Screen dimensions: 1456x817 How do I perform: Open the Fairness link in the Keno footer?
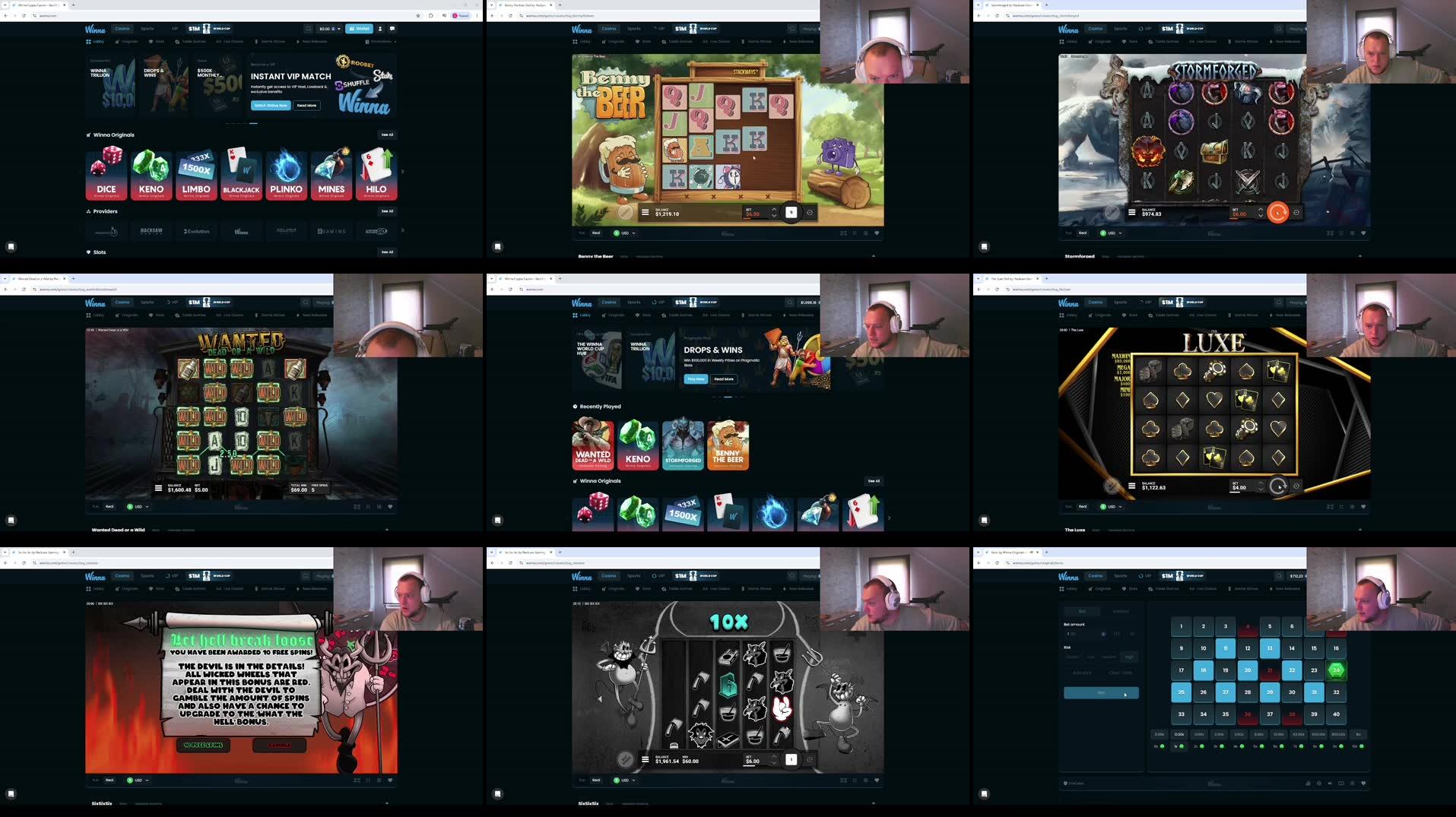point(1074,783)
